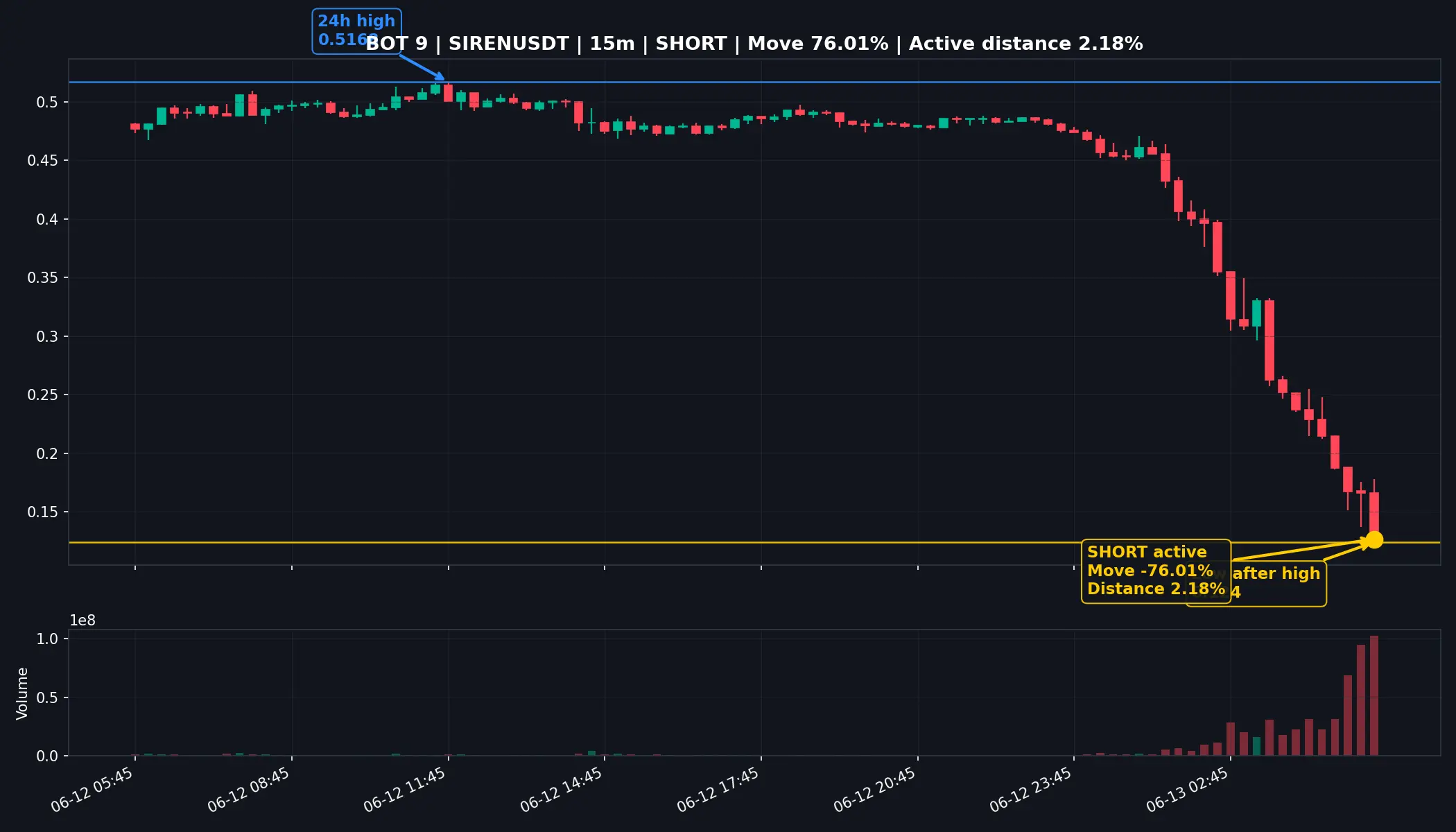Click the 06-12 08:45 time label

(x=249, y=790)
